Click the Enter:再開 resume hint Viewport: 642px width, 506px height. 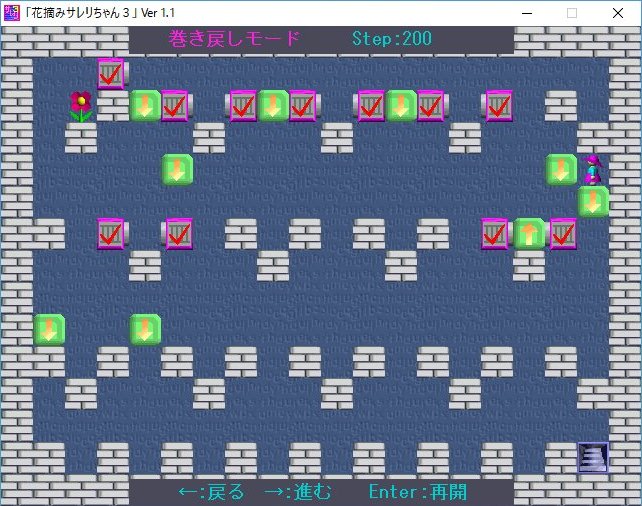coord(417,491)
